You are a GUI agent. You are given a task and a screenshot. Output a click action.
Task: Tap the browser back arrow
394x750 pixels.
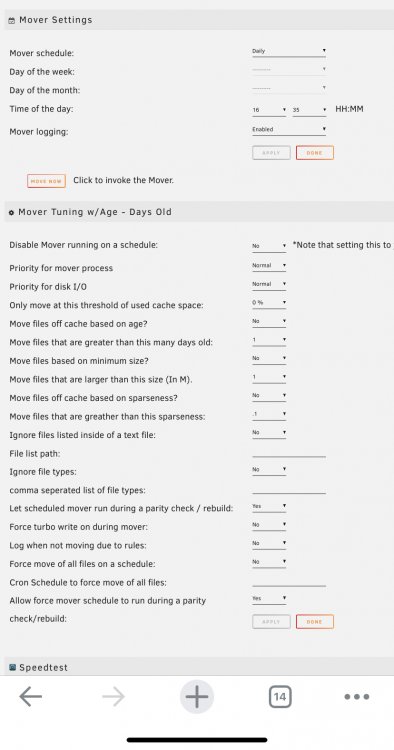click(31, 696)
